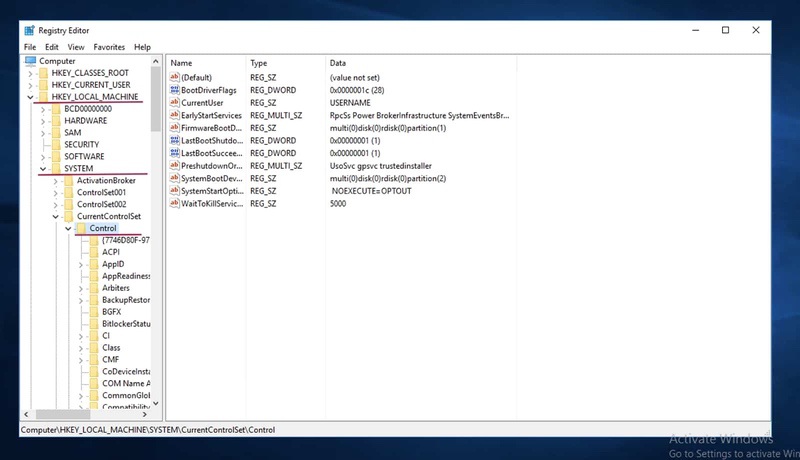Click the tree horizontal scroll left arrow
Image resolution: width=800 pixels, height=460 pixels.
click(x=26, y=415)
